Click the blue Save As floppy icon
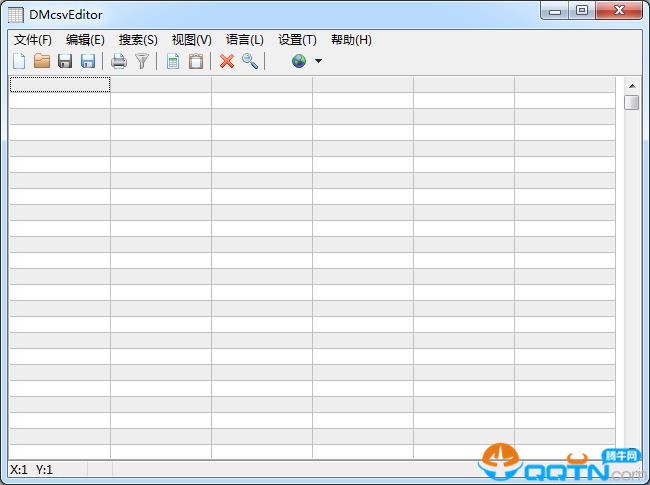The image size is (650, 485). (88, 61)
